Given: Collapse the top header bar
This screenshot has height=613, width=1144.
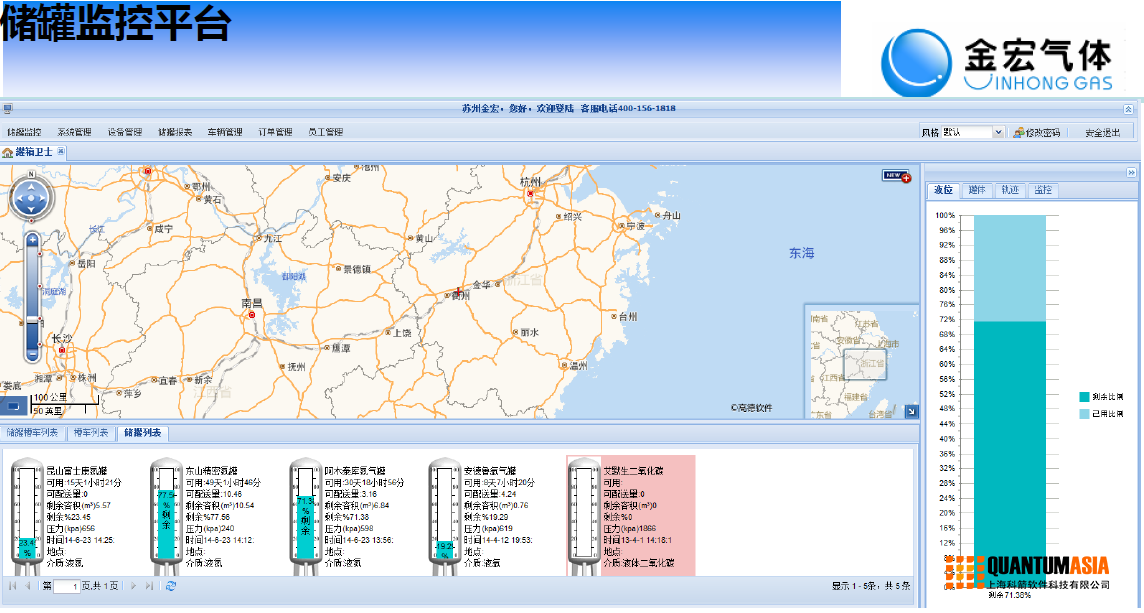Looking at the screenshot, I should pyautogui.click(x=1129, y=109).
